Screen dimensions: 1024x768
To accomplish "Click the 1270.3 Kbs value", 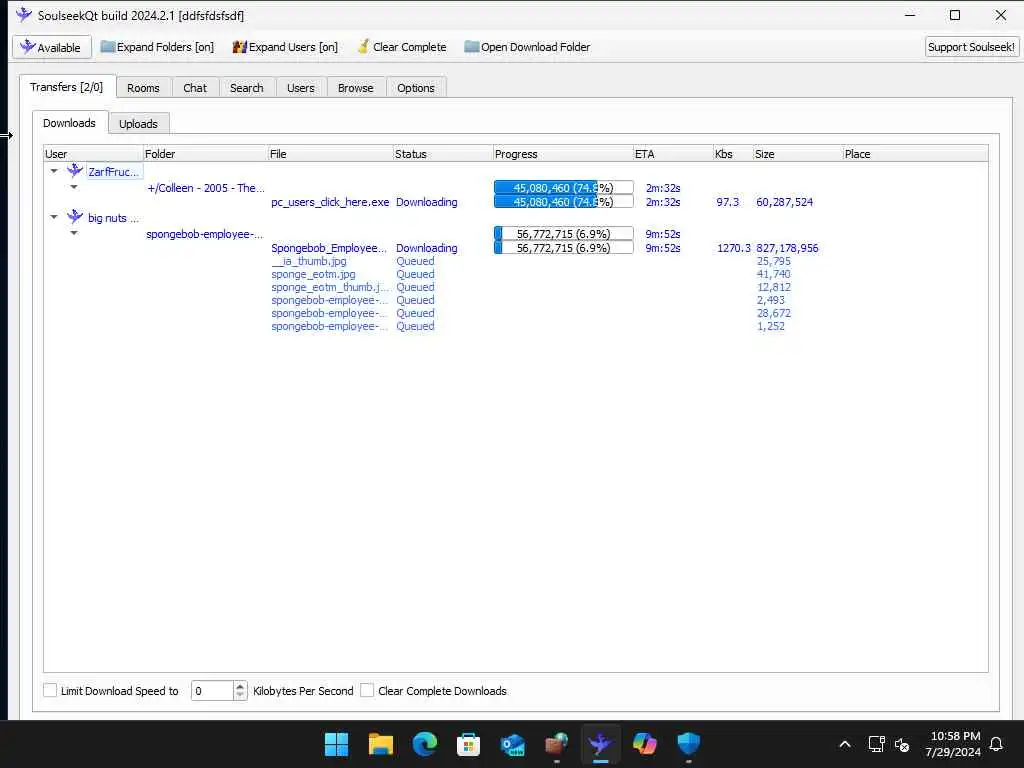I will click(x=733, y=248).
